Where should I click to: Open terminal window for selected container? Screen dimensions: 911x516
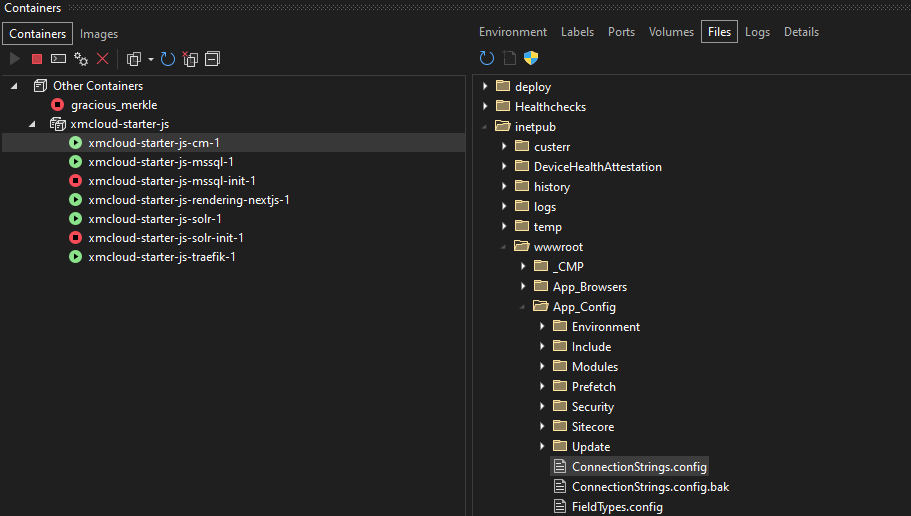pos(59,59)
